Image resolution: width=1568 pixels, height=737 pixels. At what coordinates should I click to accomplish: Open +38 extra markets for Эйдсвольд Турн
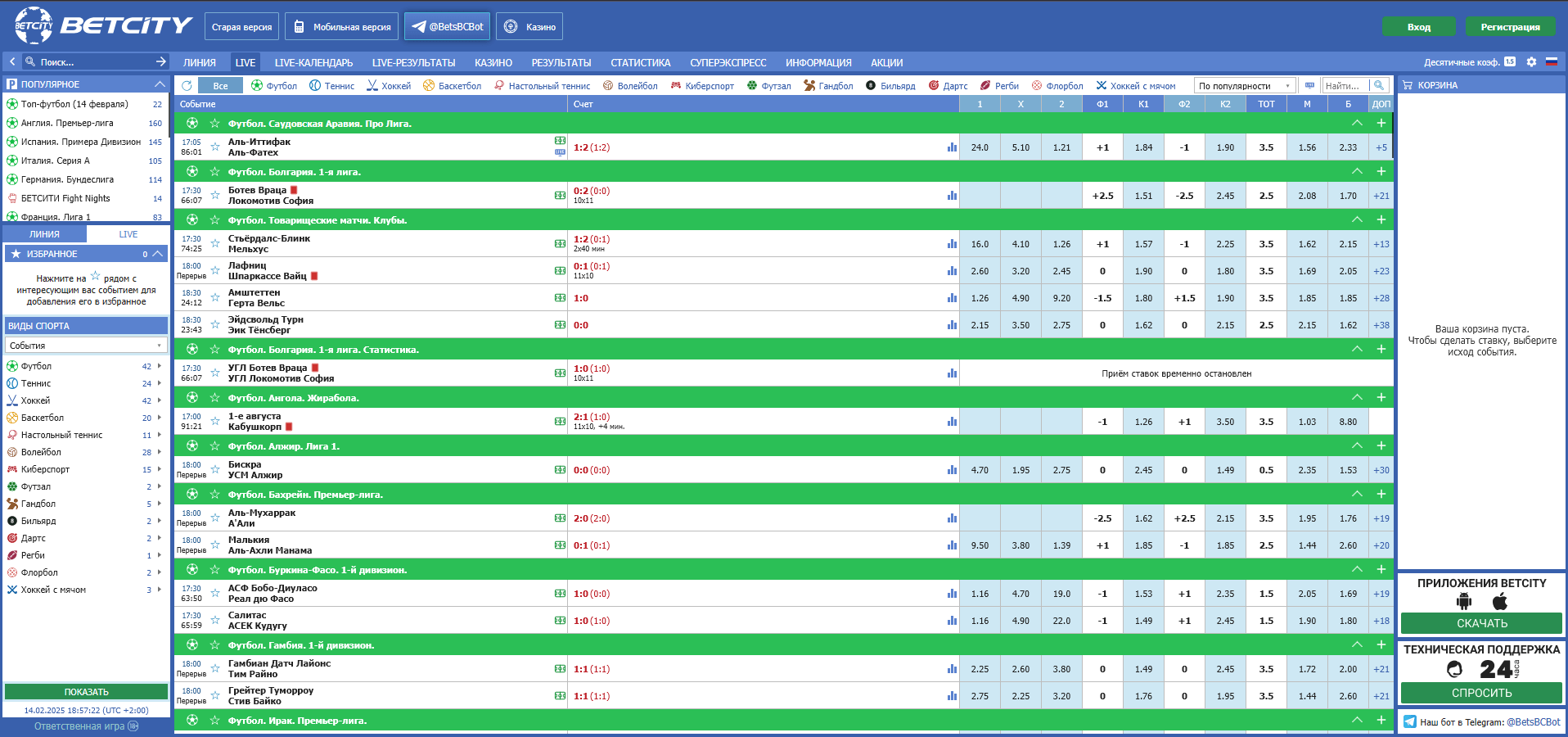[1381, 325]
